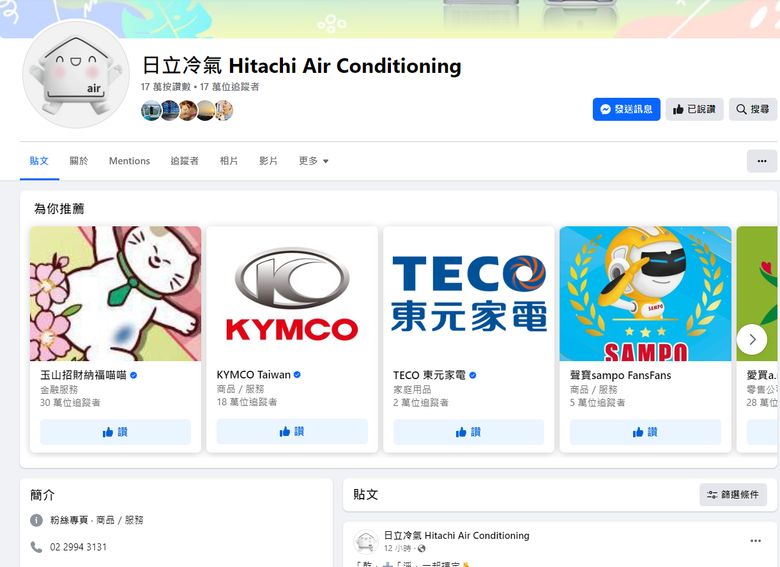Open post options three-dot menu
The image size is (780, 567).
pyautogui.click(x=755, y=541)
